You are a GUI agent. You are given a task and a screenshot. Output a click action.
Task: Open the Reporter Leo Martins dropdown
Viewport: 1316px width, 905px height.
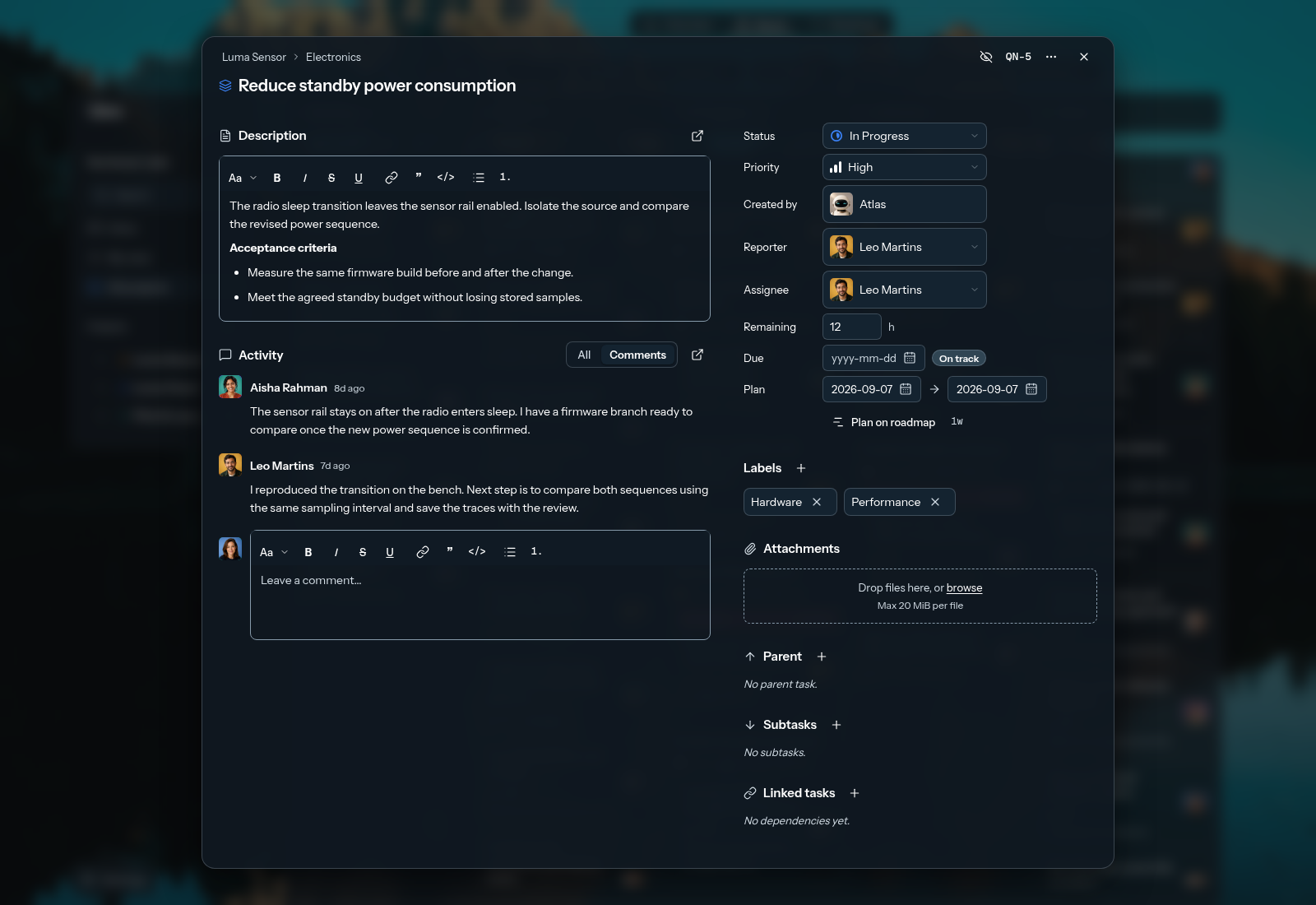[904, 247]
